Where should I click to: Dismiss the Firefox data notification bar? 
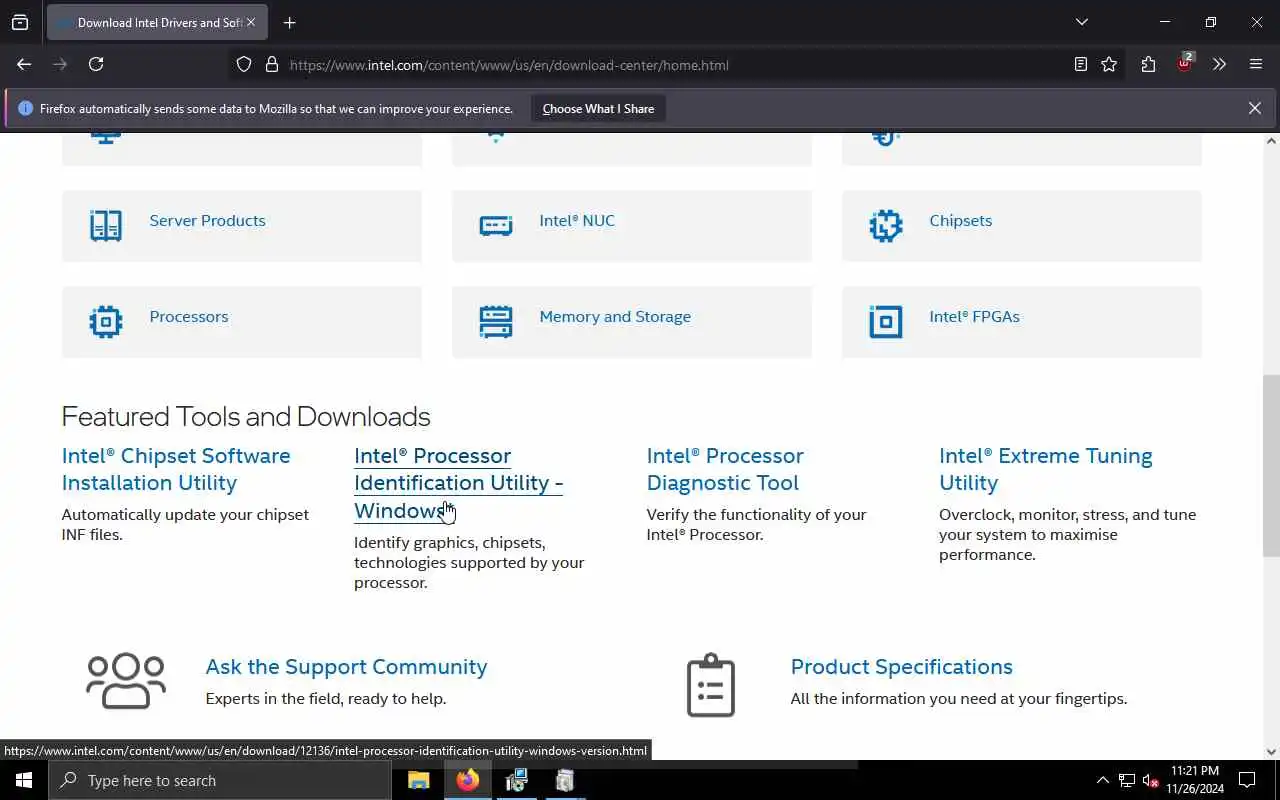point(1254,108)
